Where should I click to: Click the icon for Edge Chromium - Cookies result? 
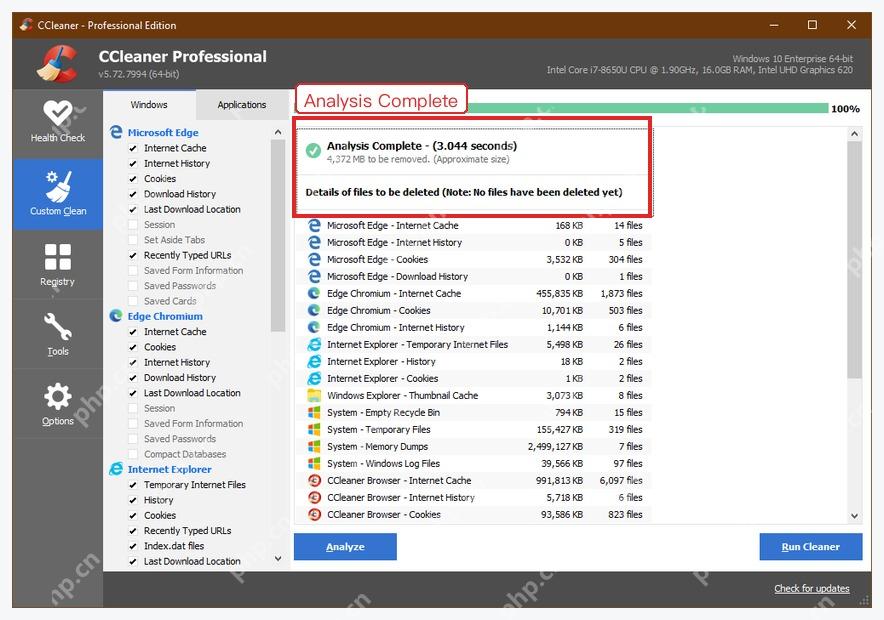pyautogui.click(x=314, y=311)
